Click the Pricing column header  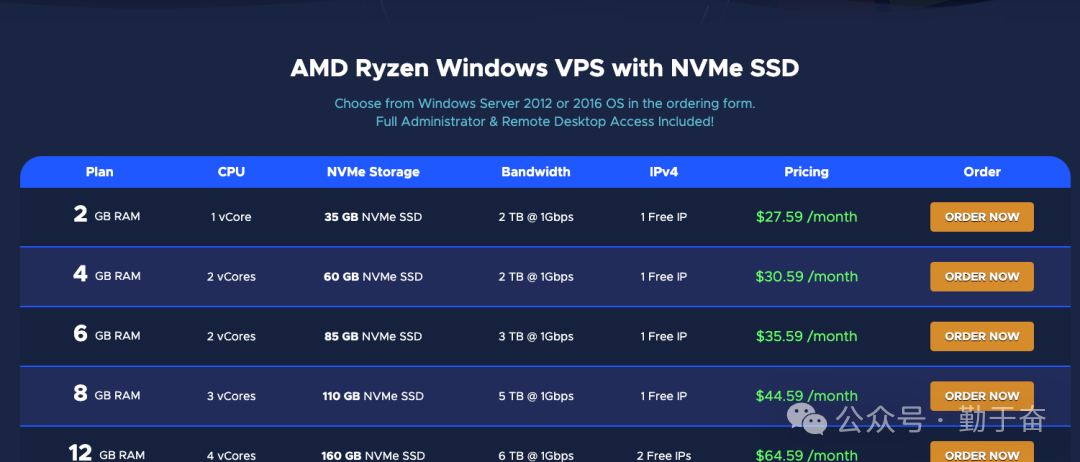coord(807,172)
